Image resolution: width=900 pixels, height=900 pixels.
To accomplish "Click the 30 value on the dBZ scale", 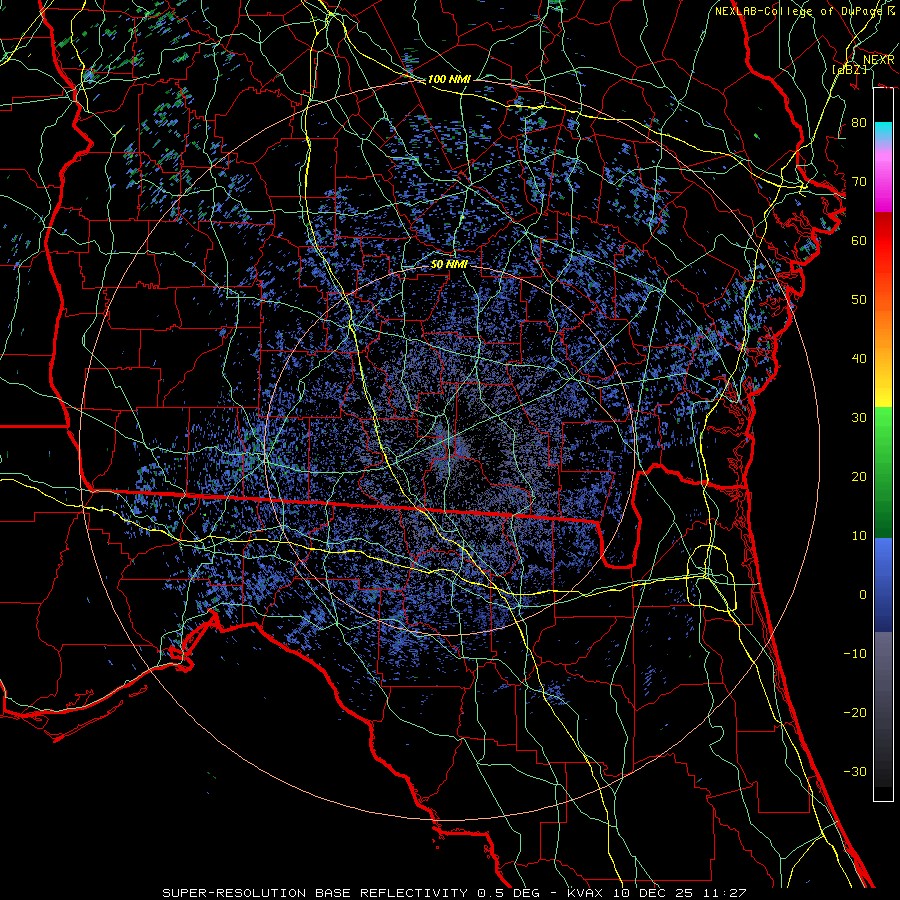I will coord(859,418).
